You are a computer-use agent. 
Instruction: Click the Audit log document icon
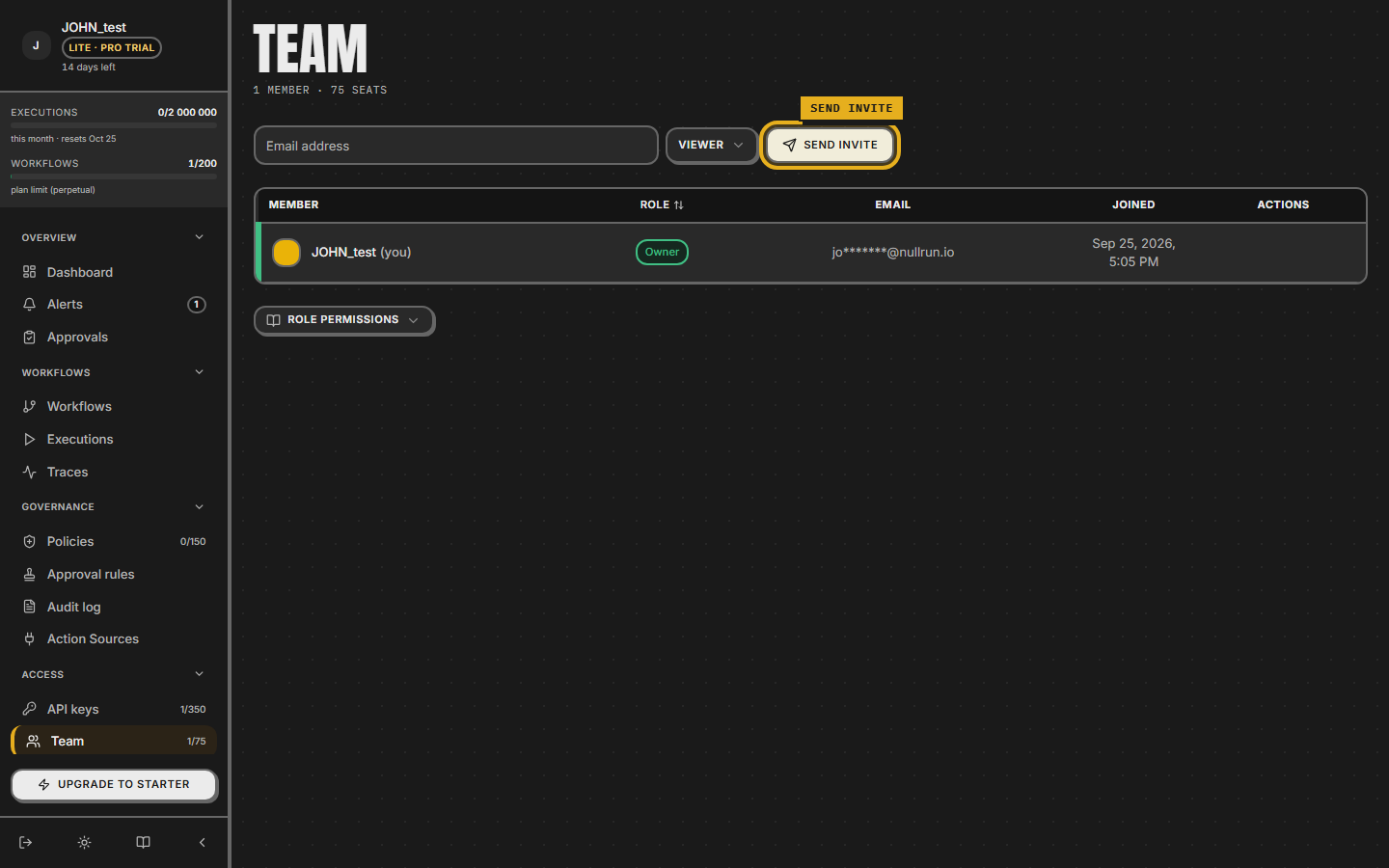(29, 607)
